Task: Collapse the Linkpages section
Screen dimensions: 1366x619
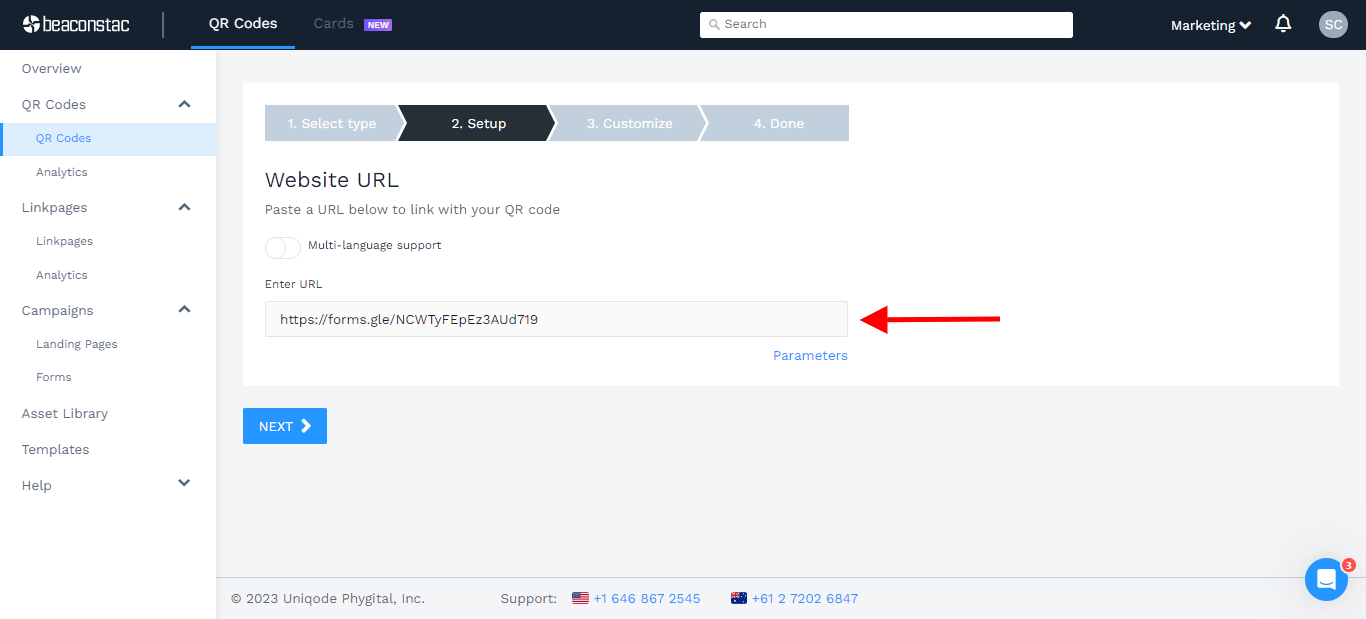Action: pos(184,207)
